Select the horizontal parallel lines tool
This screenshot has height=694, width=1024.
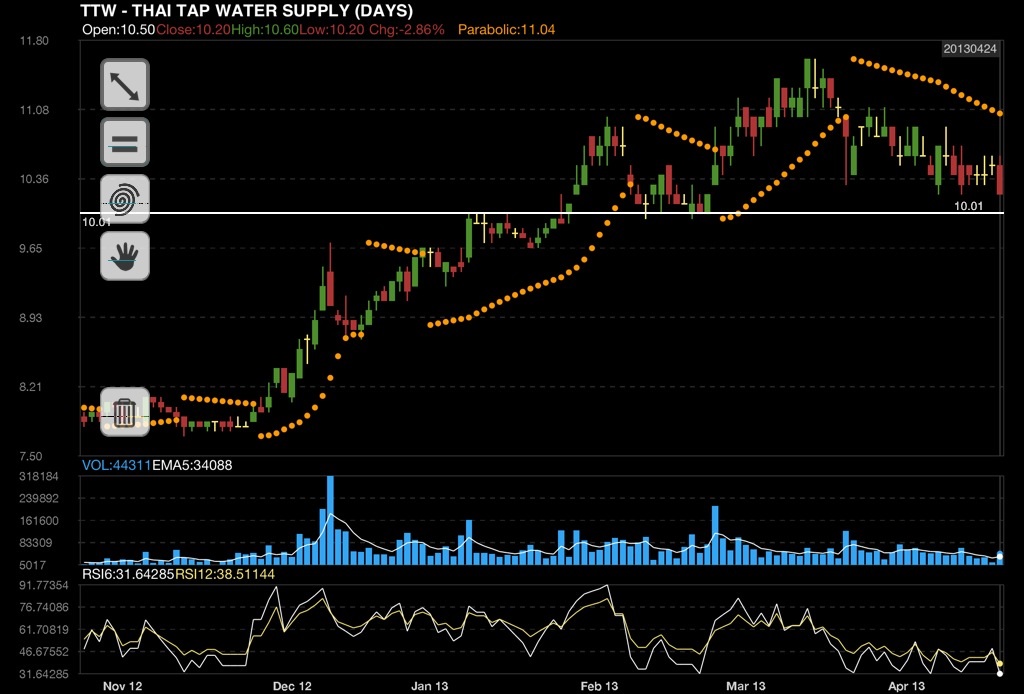(125, 142)
